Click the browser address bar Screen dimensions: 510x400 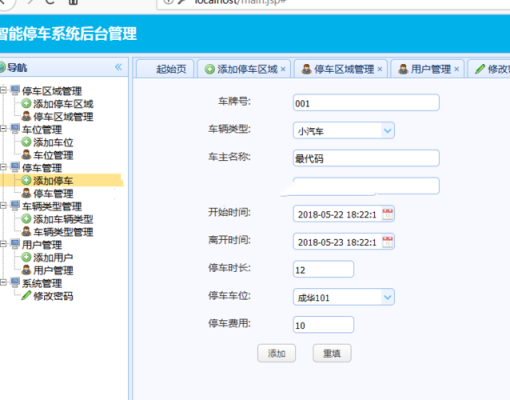click(x=333, y=3)
